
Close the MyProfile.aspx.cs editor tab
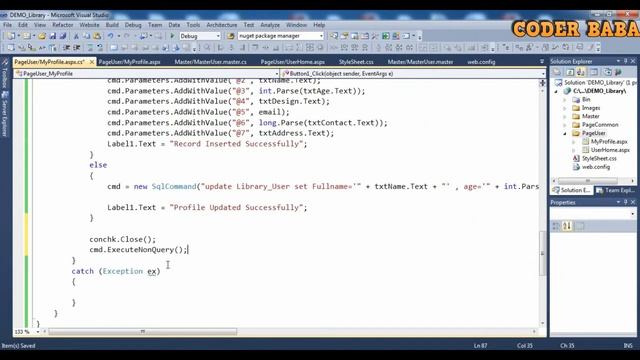coord(92,62)
